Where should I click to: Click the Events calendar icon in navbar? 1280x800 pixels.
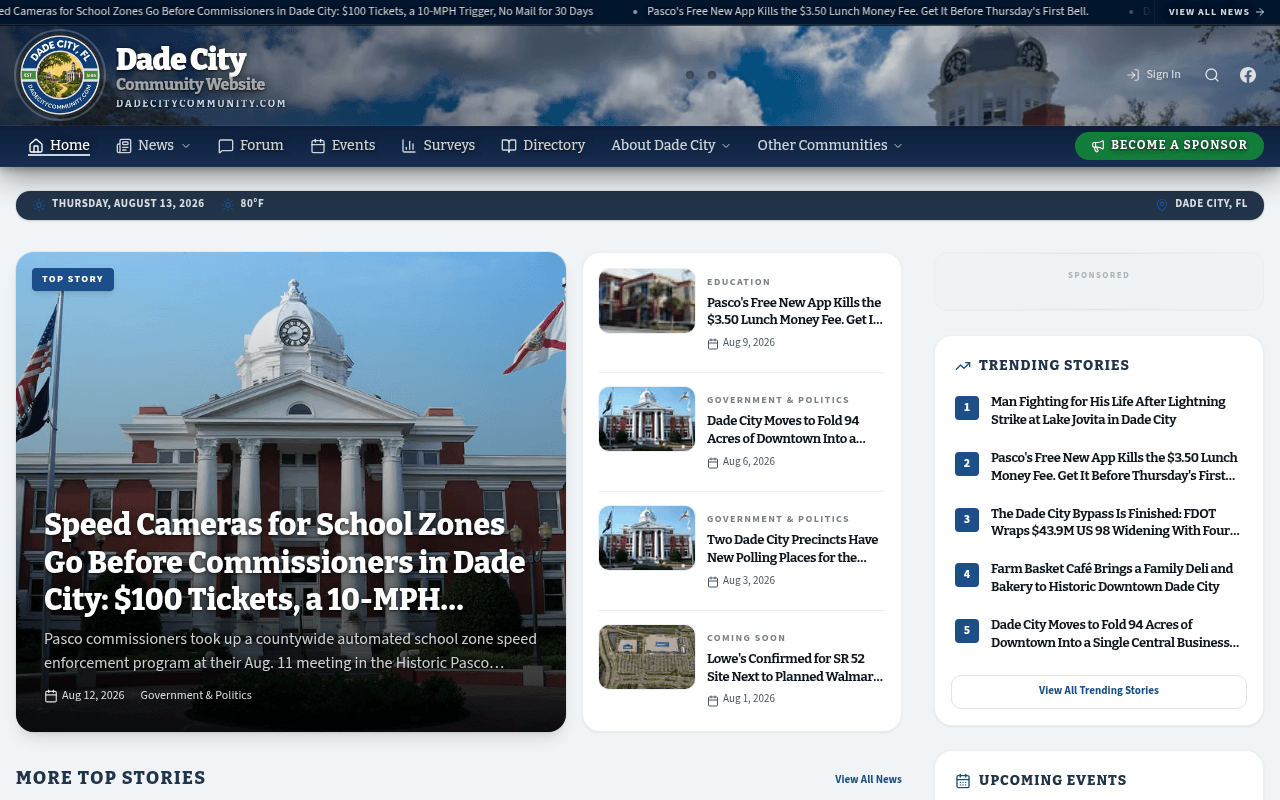point(318,146)
